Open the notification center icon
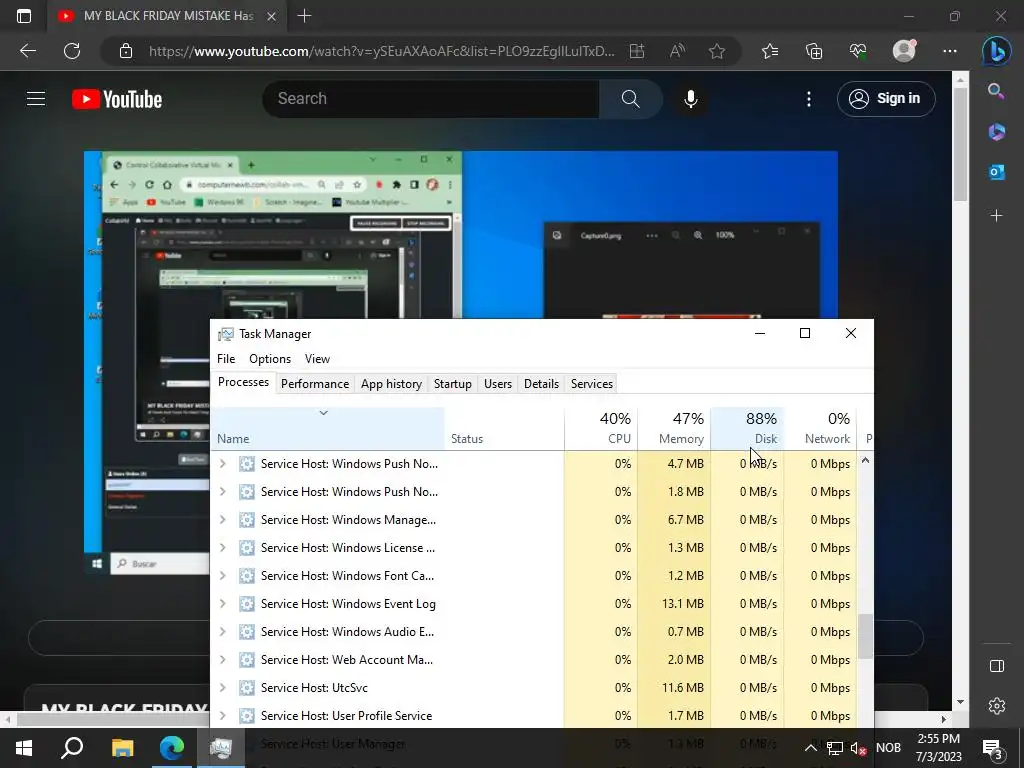The image size is (1024, 768). point(993,748)
